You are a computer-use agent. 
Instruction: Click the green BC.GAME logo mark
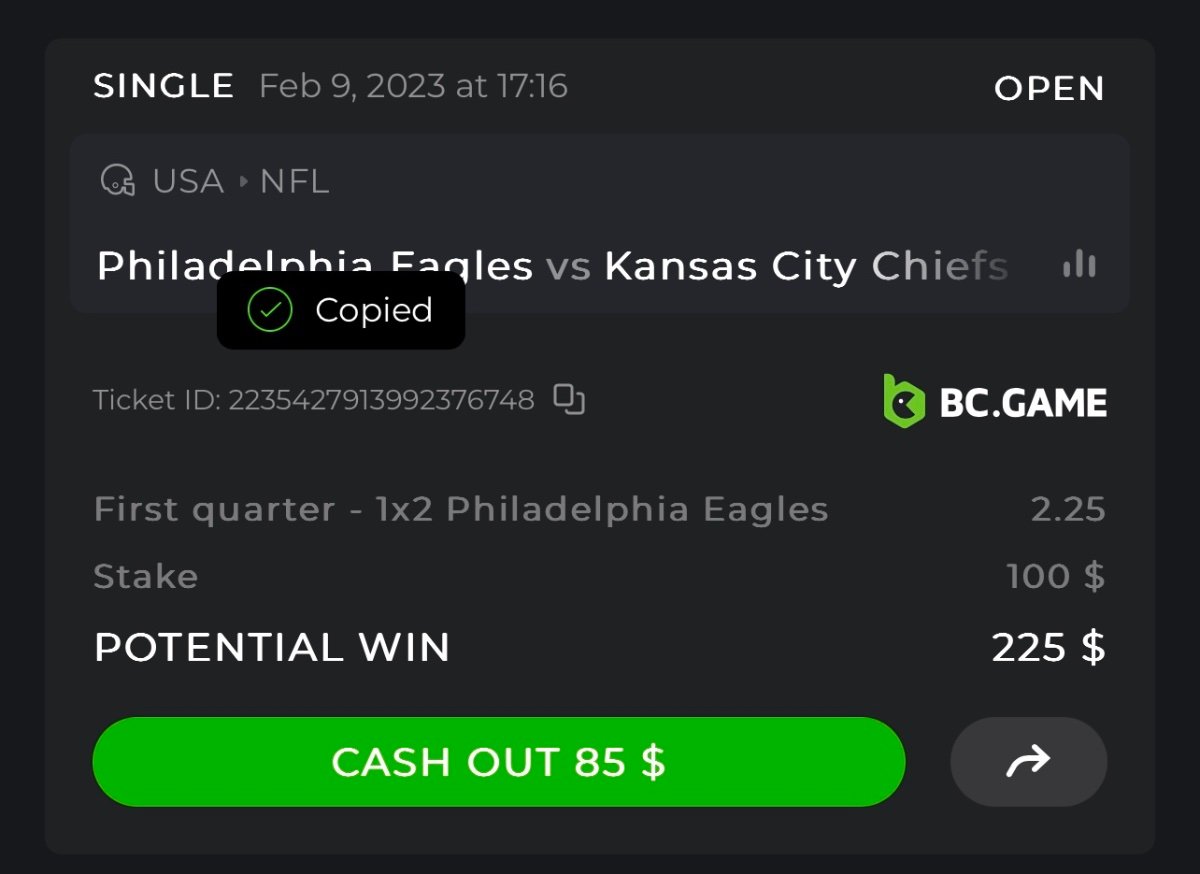904,401
